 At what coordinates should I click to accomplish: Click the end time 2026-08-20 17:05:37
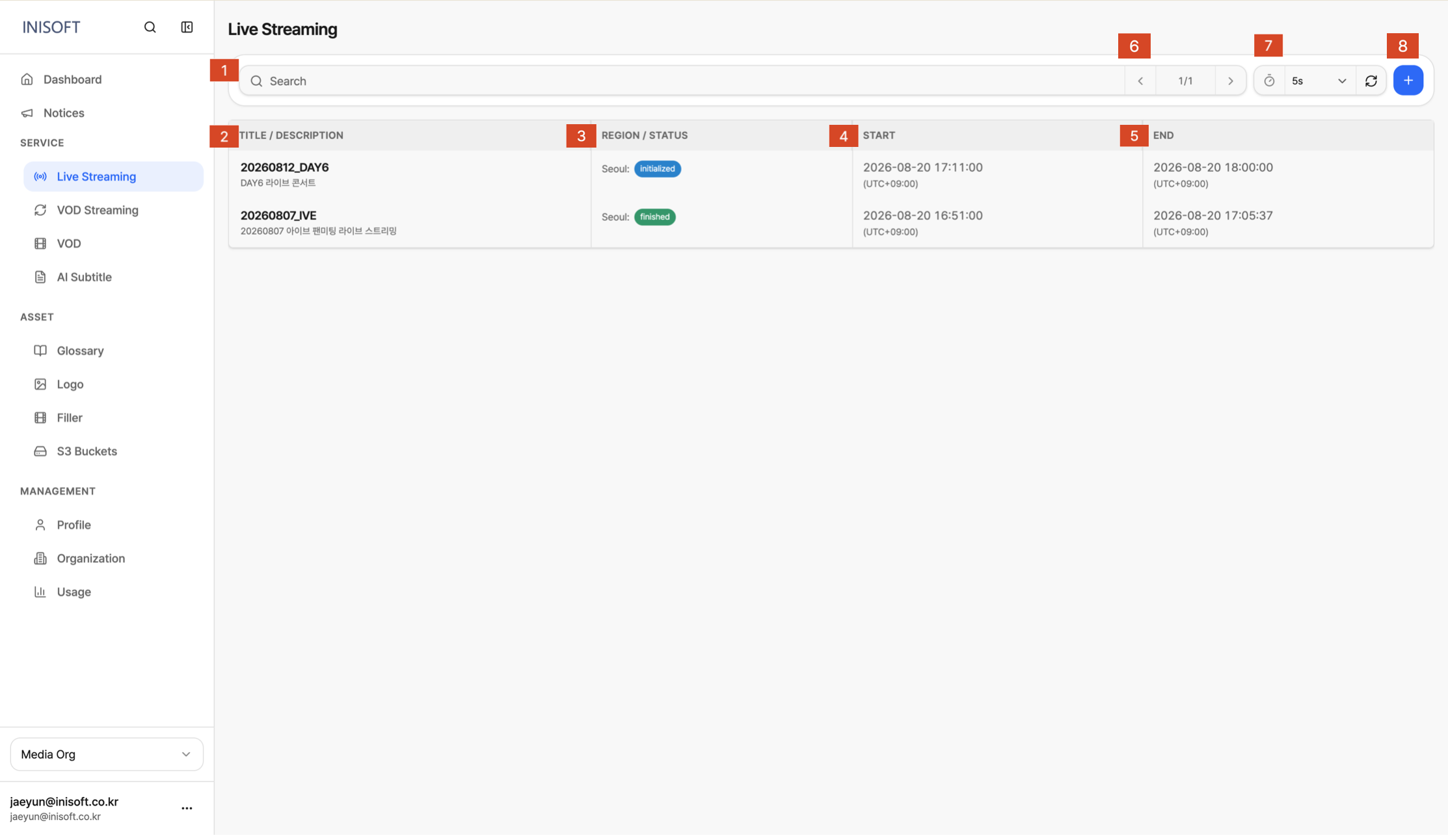1213,215
